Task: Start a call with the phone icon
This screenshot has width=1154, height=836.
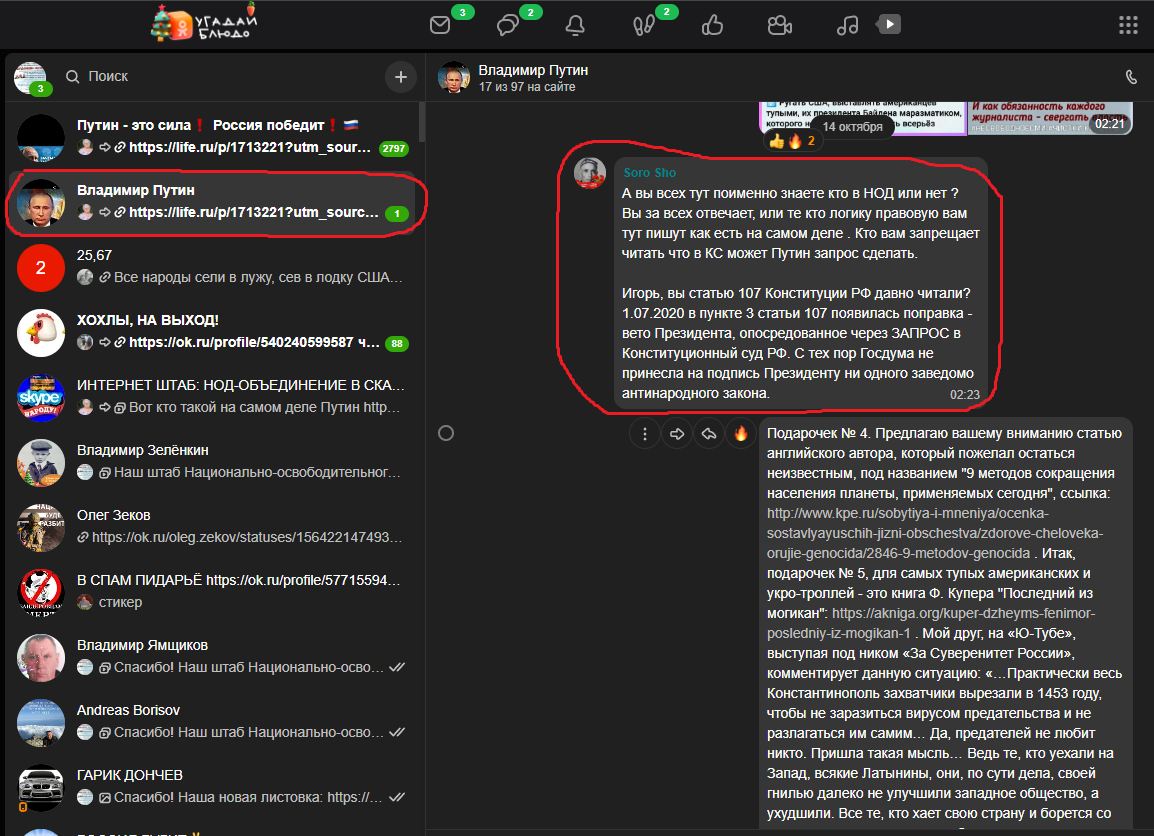Action: click(1131, 77)
